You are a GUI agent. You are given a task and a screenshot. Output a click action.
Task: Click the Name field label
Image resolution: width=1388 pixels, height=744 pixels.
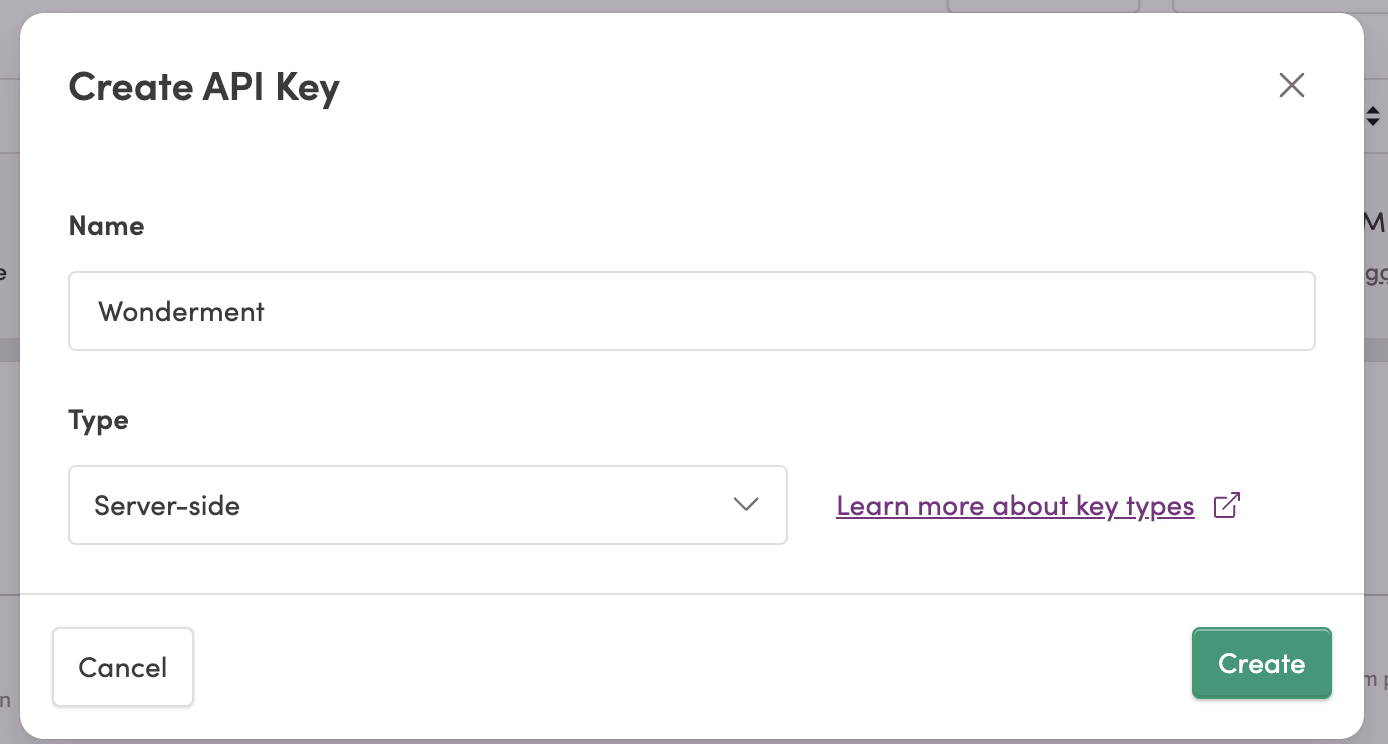pyautogui.click(x=106, y=226)
